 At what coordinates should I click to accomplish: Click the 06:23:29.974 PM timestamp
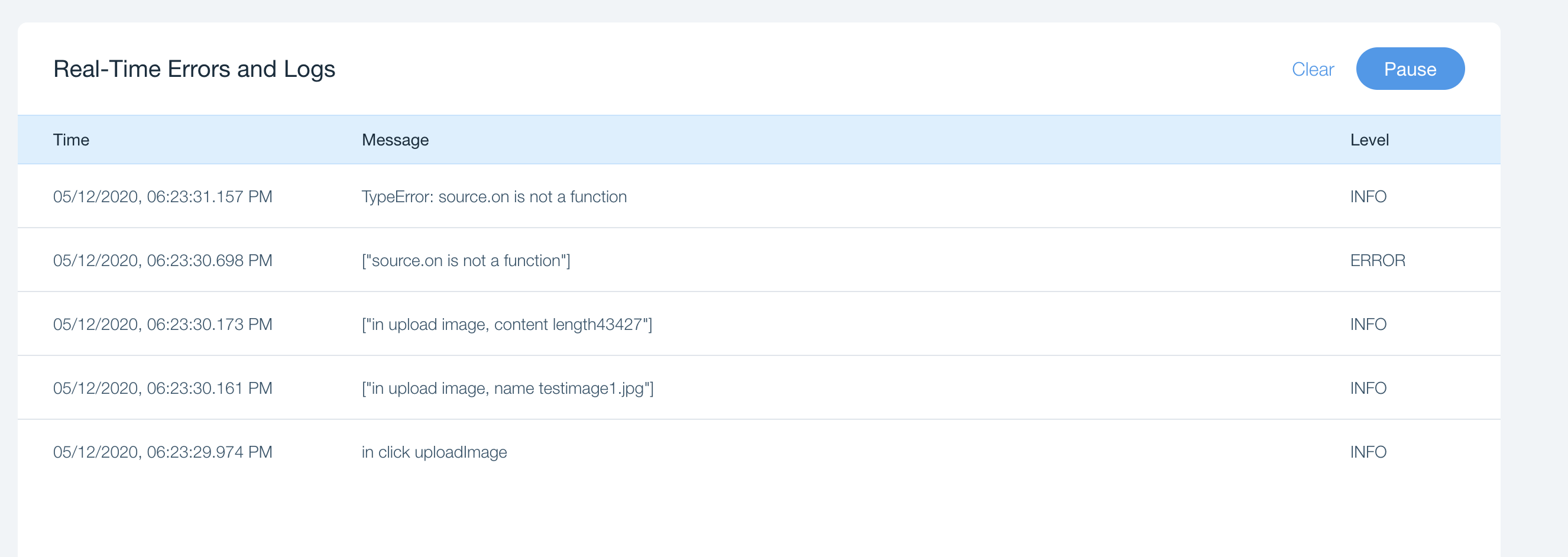pos(163,452)
